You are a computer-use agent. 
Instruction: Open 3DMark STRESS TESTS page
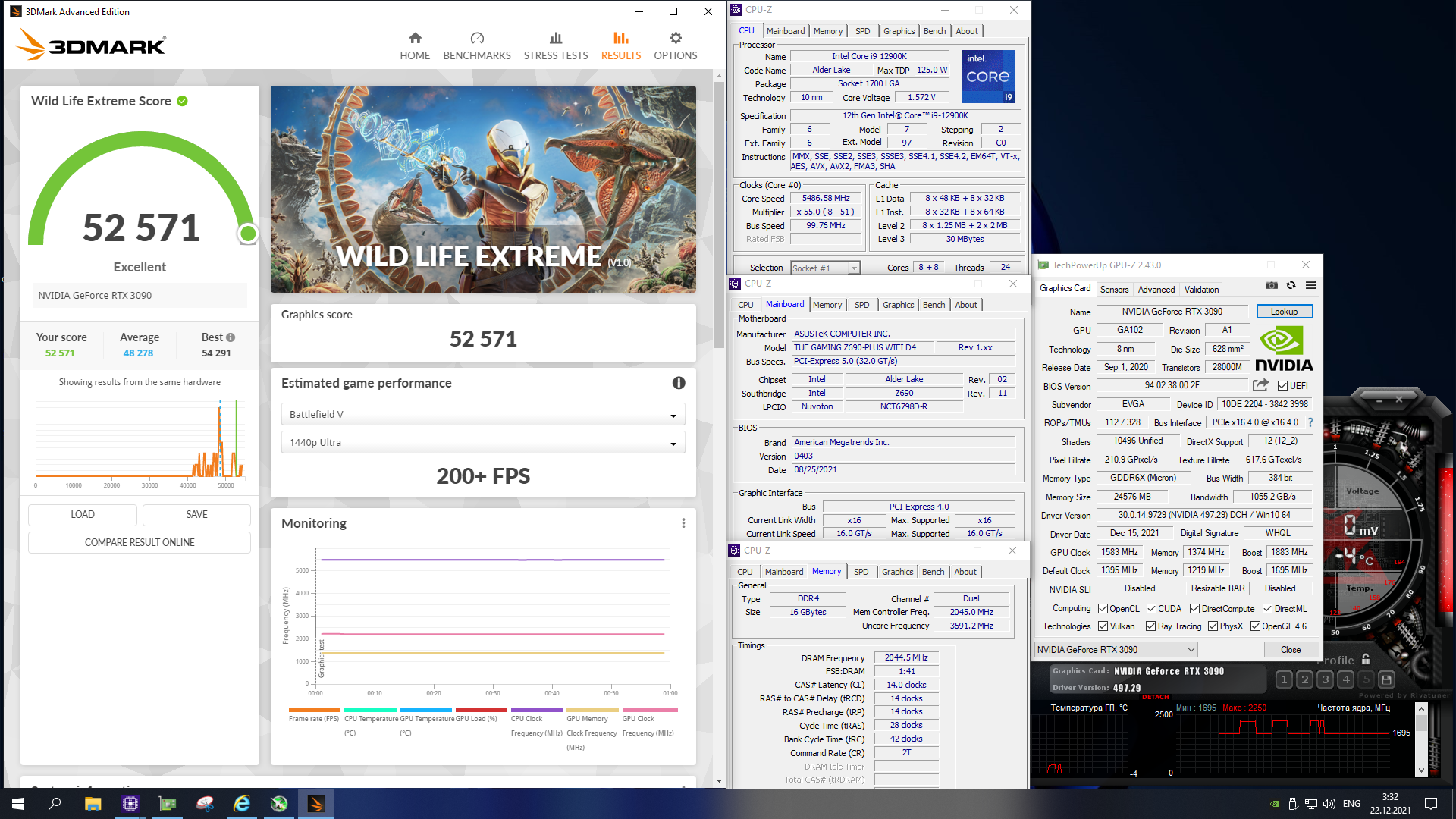556,46
